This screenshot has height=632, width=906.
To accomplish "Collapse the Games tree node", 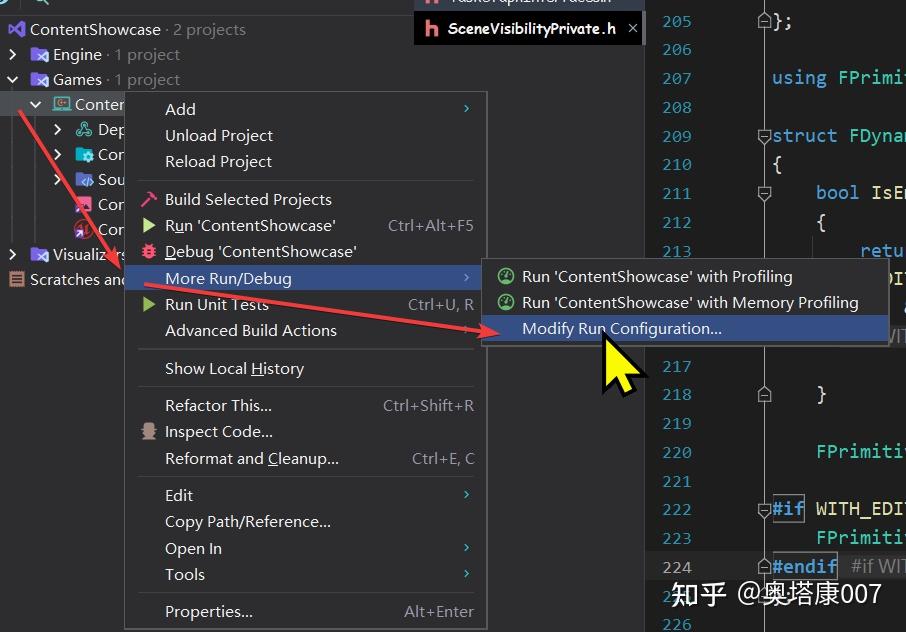I will (12, 79).
